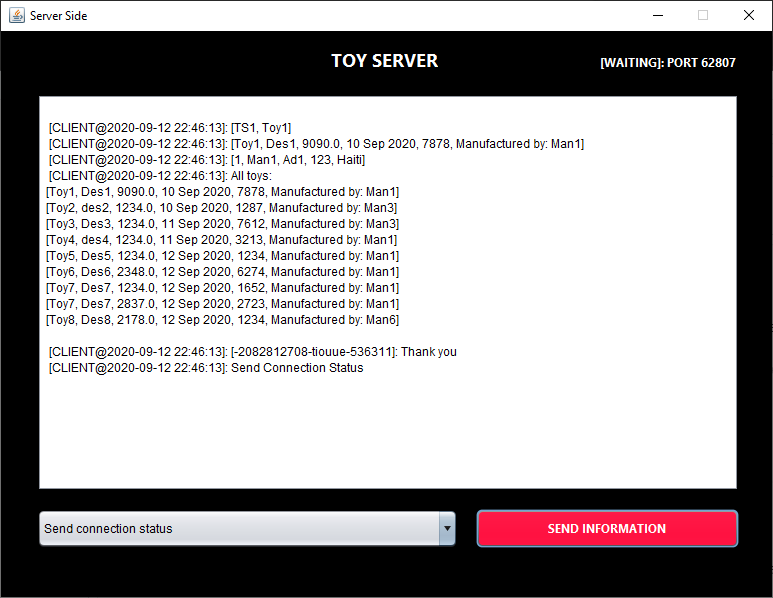Expand the dropdown arrow beside Send connection status
This screenshot has height=598, width=773.
click(447, 528)
